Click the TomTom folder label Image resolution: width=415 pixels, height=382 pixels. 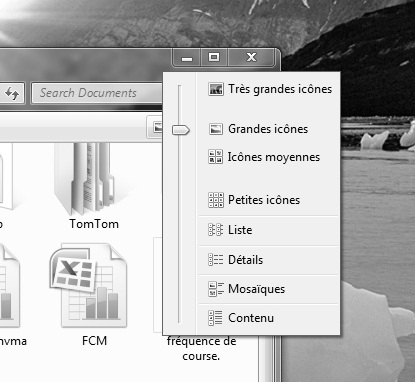coord(94,224)
